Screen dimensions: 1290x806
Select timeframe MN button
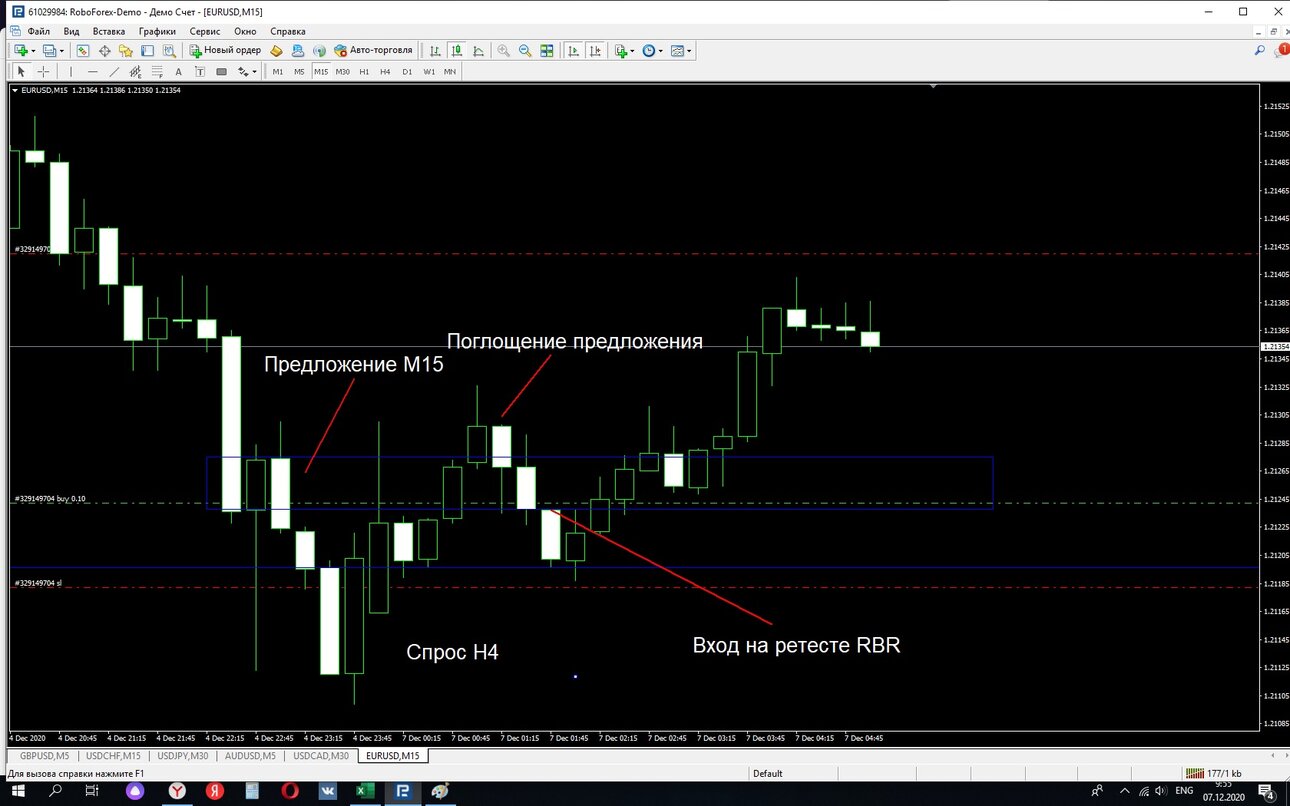pos(450,71)
